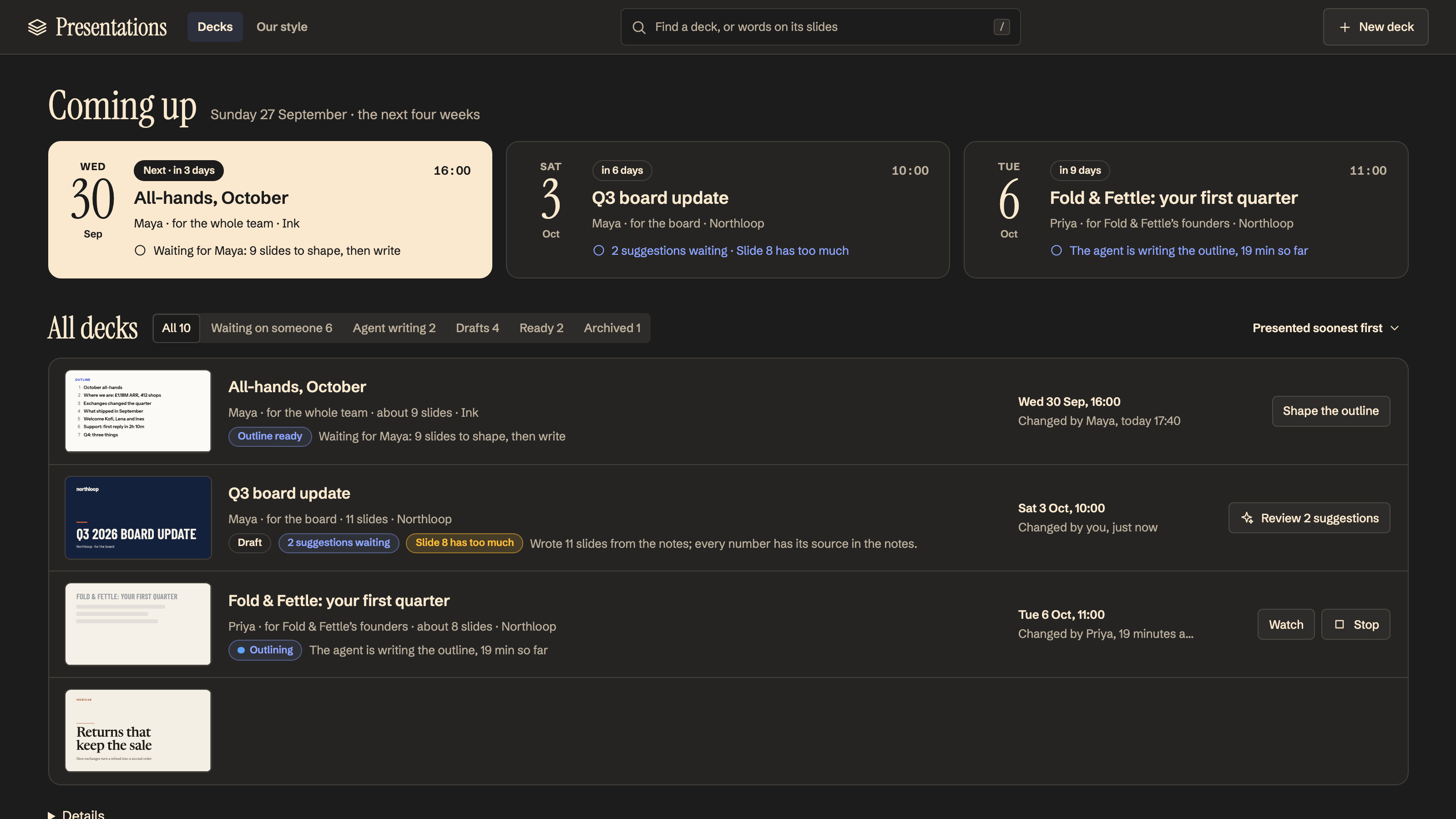Open the Presented soonest first sort dropdown
Screen dimensions: 1456x819
point(1325,328)
